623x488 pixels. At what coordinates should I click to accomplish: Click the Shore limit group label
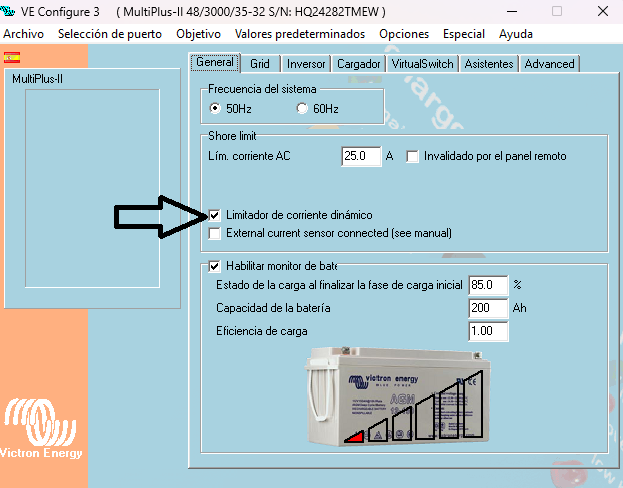point(232,136)
